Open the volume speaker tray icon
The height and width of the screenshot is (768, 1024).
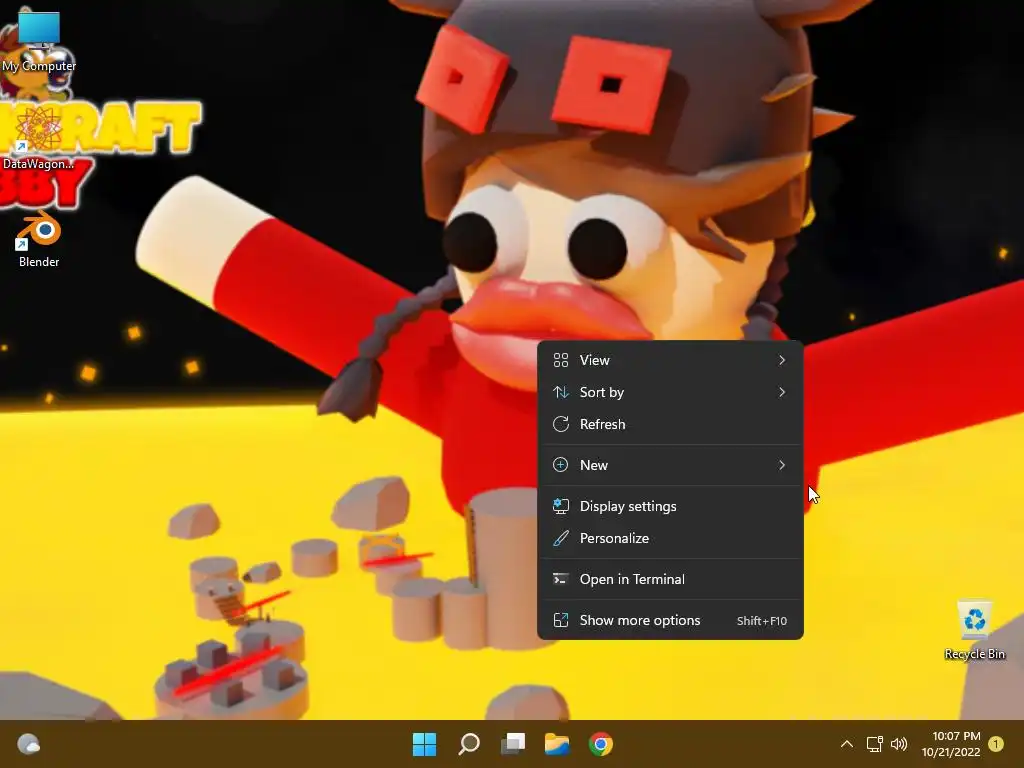pos(899,744)
